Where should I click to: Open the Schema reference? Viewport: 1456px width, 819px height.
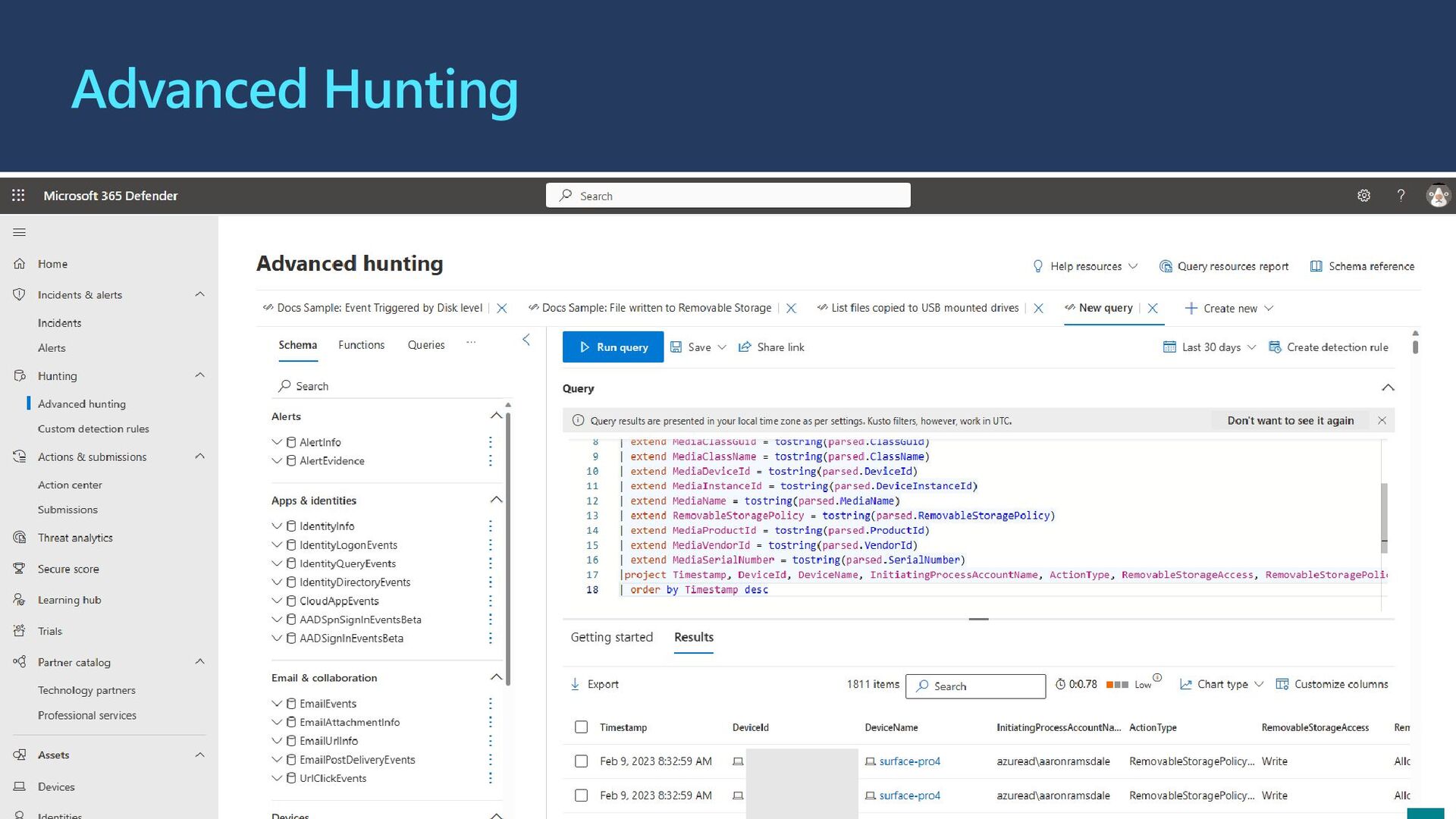[x=1362, y=266]
